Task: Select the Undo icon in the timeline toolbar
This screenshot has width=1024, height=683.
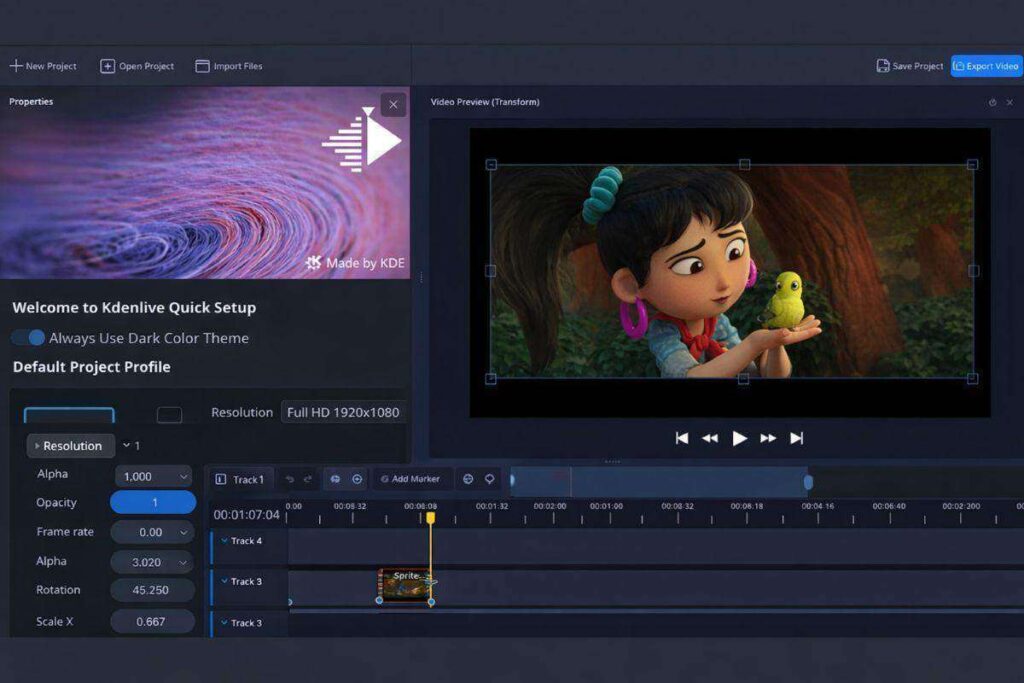Action: tap(290, 479)
